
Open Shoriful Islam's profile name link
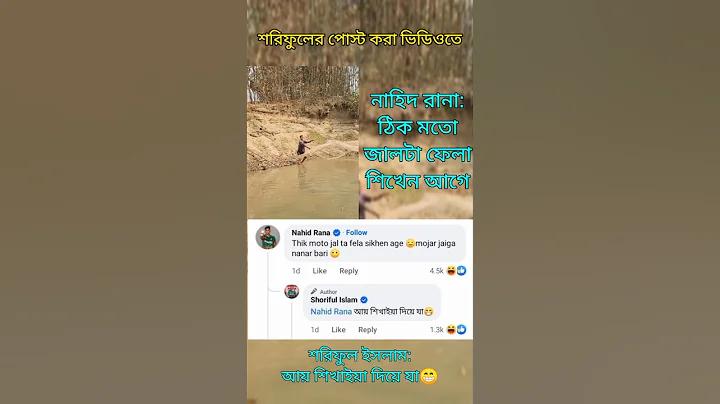tap(334, 300)
